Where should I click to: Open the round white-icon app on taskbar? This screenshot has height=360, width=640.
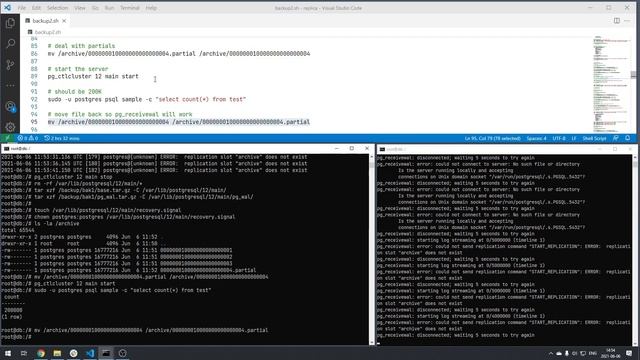pos(73,353)
